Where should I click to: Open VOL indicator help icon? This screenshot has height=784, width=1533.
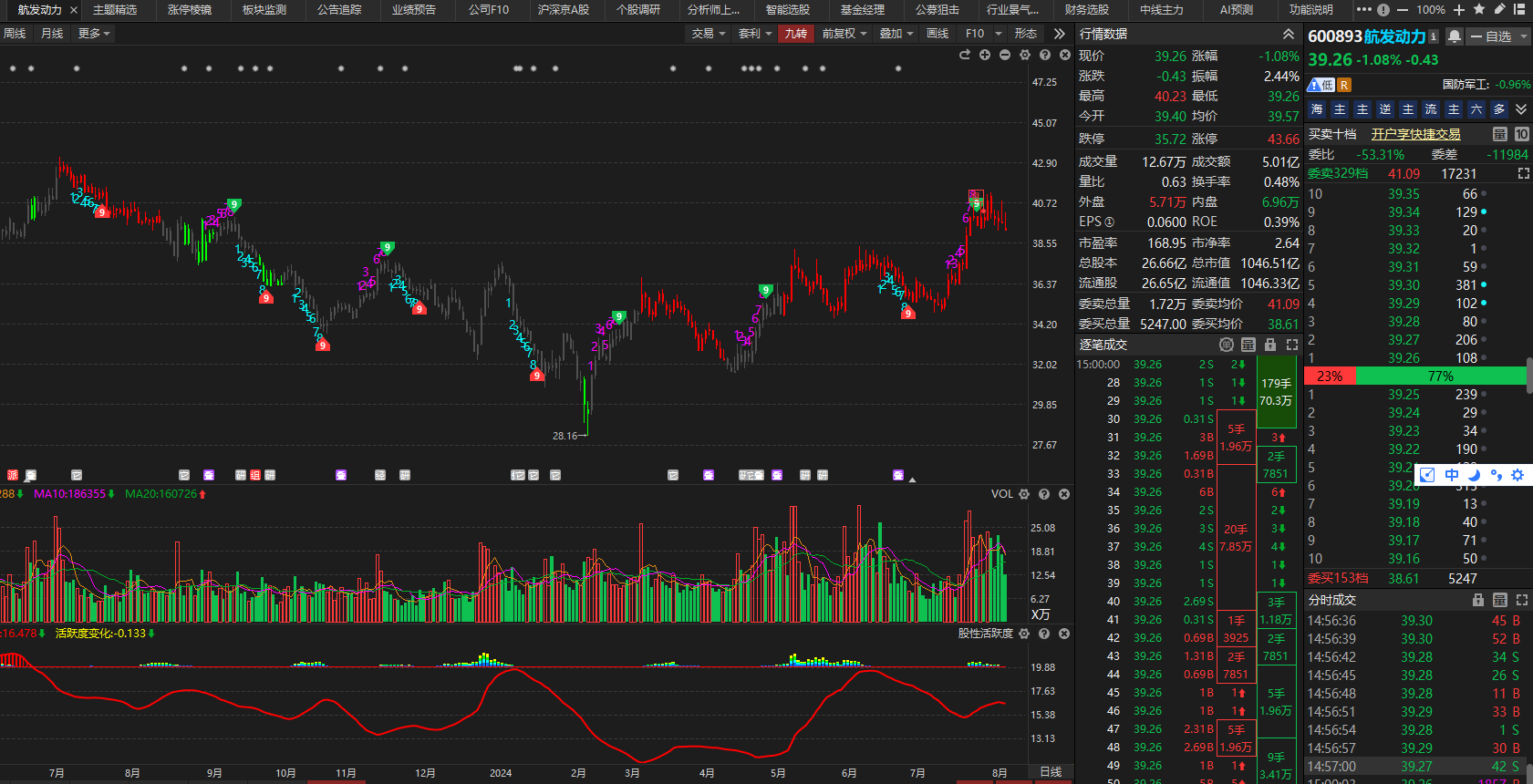pos(1044,494)
